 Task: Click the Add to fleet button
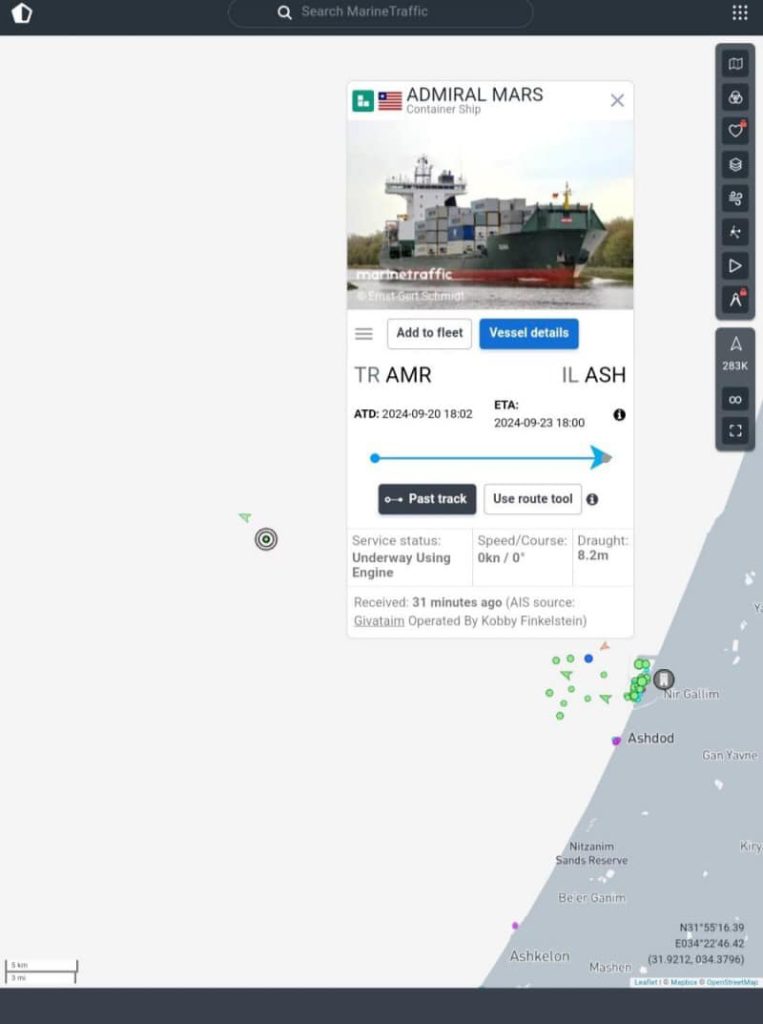(x=429, y=333)
